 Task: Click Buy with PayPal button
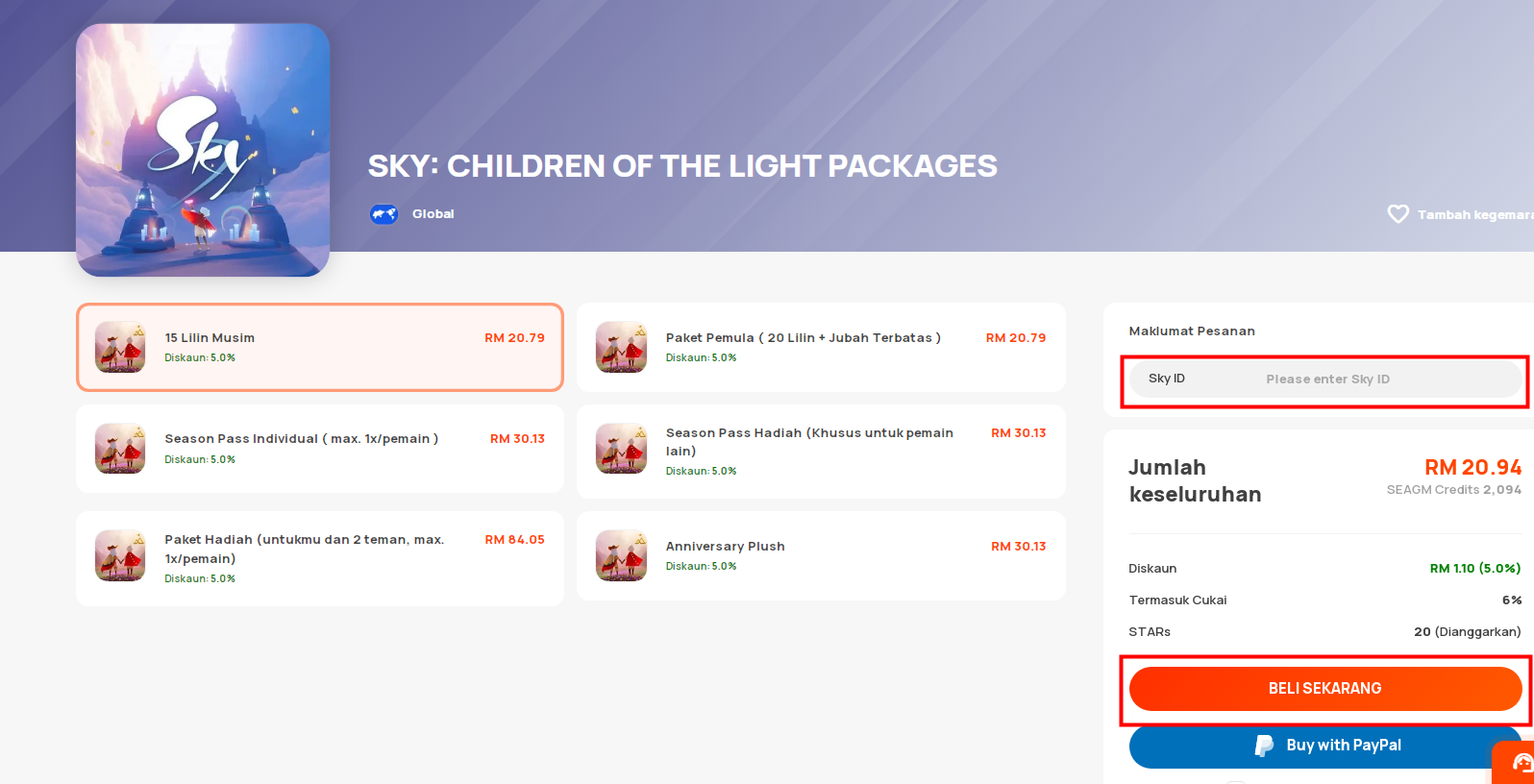point(1324,746)
